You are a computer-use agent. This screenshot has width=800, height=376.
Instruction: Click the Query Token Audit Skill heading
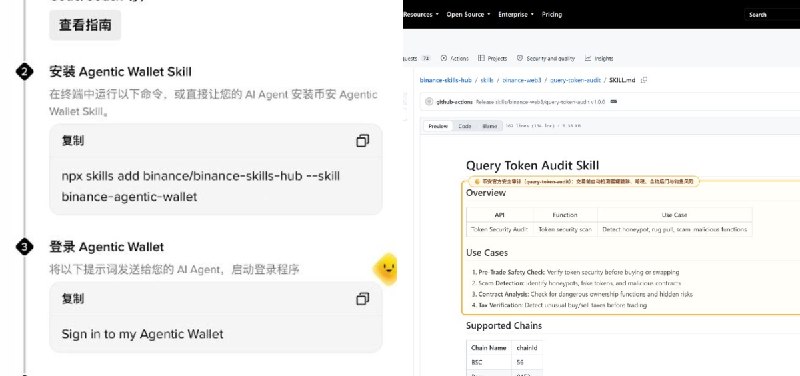(532, 165)
